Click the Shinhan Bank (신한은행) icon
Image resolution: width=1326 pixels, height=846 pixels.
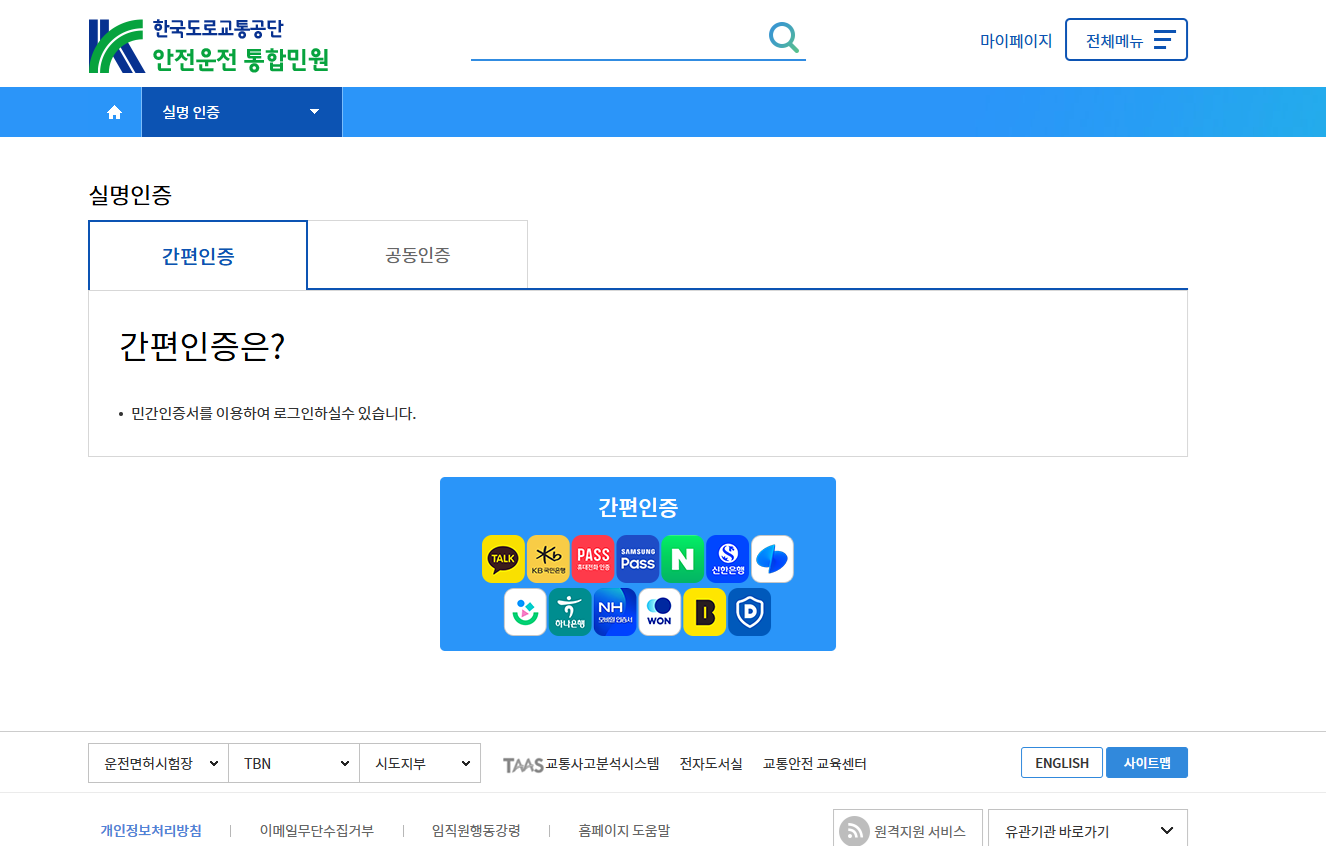[727, 559]
